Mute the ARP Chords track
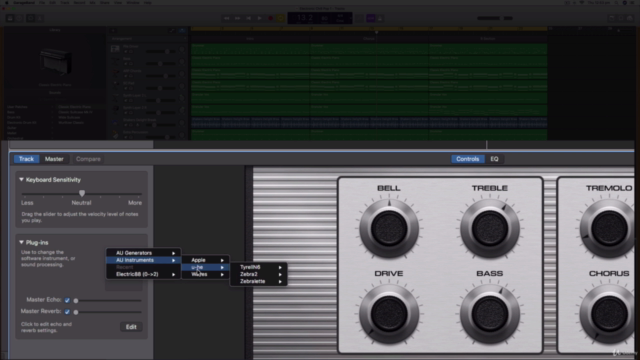The width and height of the screenshot is (640, 360). coord(126,76)
